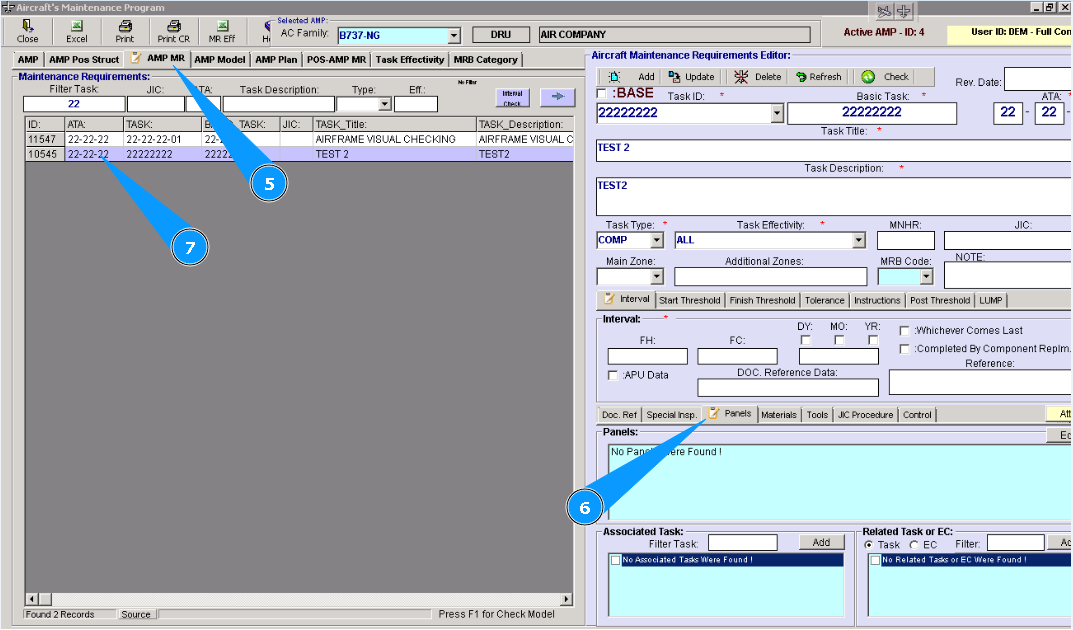This screenshot has height=630, width=1073.
Task: Click the Update icon in editor toolbar
Action: 674,77
